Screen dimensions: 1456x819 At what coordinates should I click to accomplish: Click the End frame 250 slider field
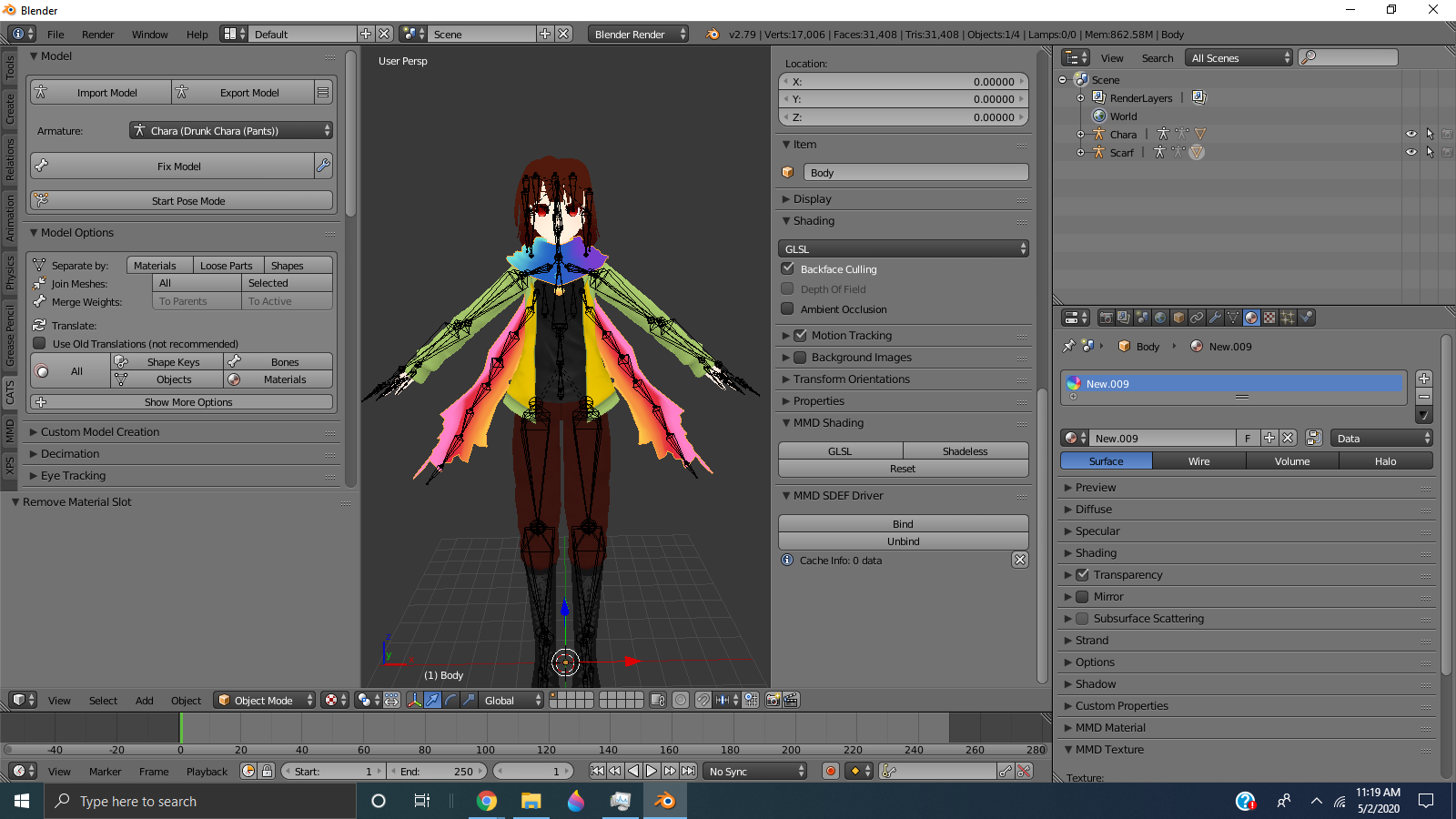click(438, 771)
